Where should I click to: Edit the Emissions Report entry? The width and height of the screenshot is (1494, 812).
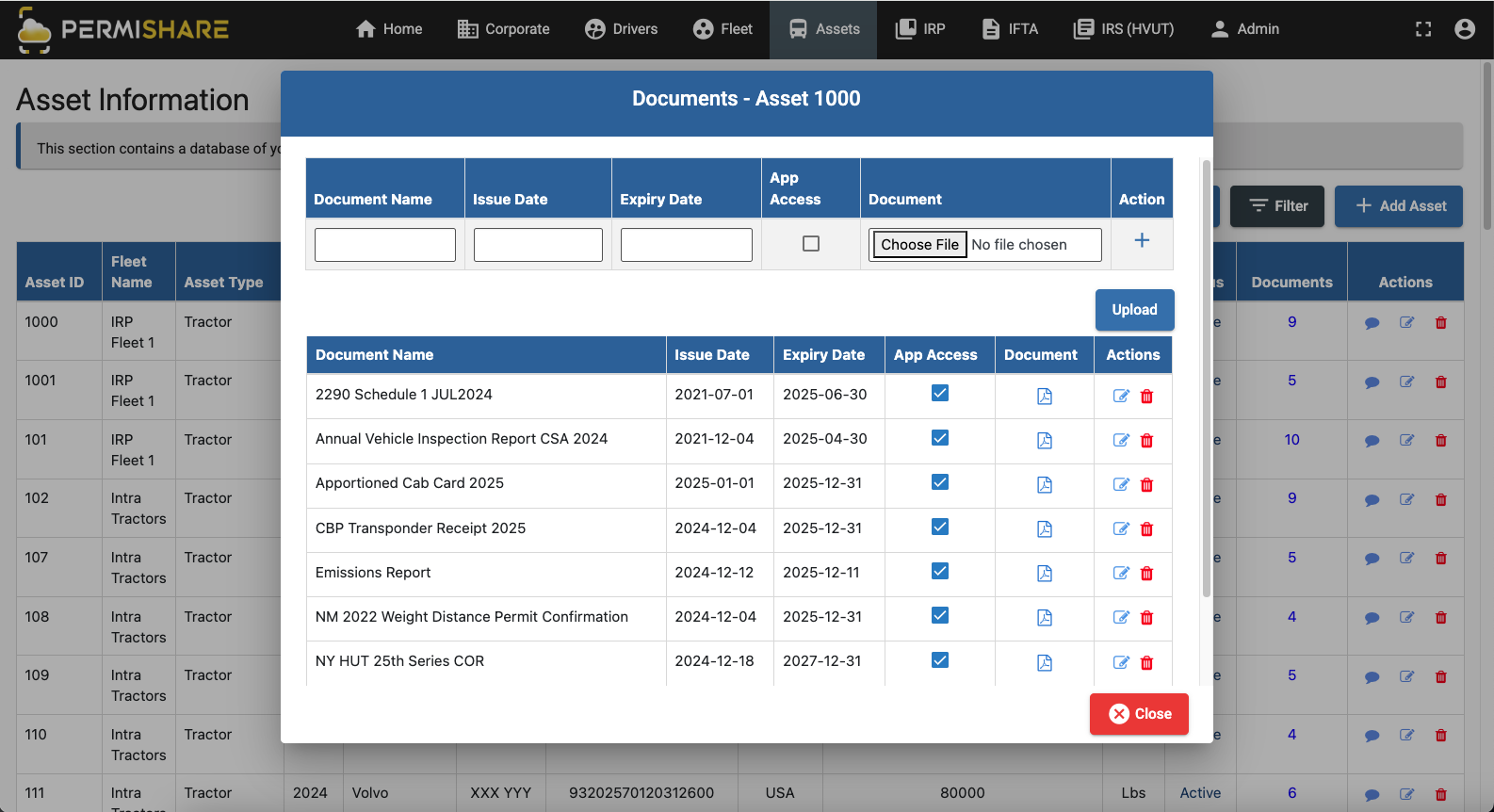pos(1121,574)
